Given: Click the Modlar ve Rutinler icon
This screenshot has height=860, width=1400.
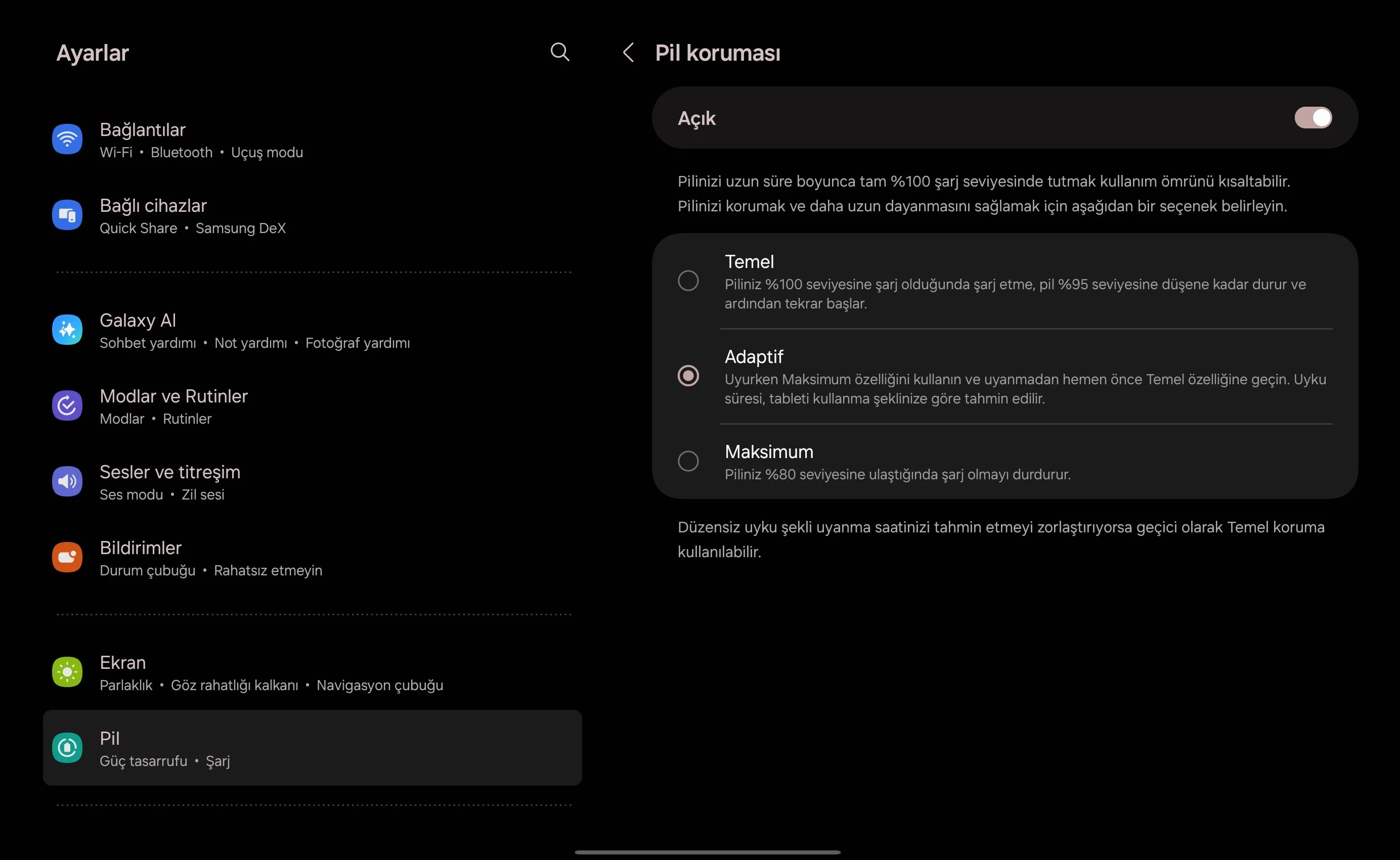Looking at the screenshot, I should (x=67, y=405).
